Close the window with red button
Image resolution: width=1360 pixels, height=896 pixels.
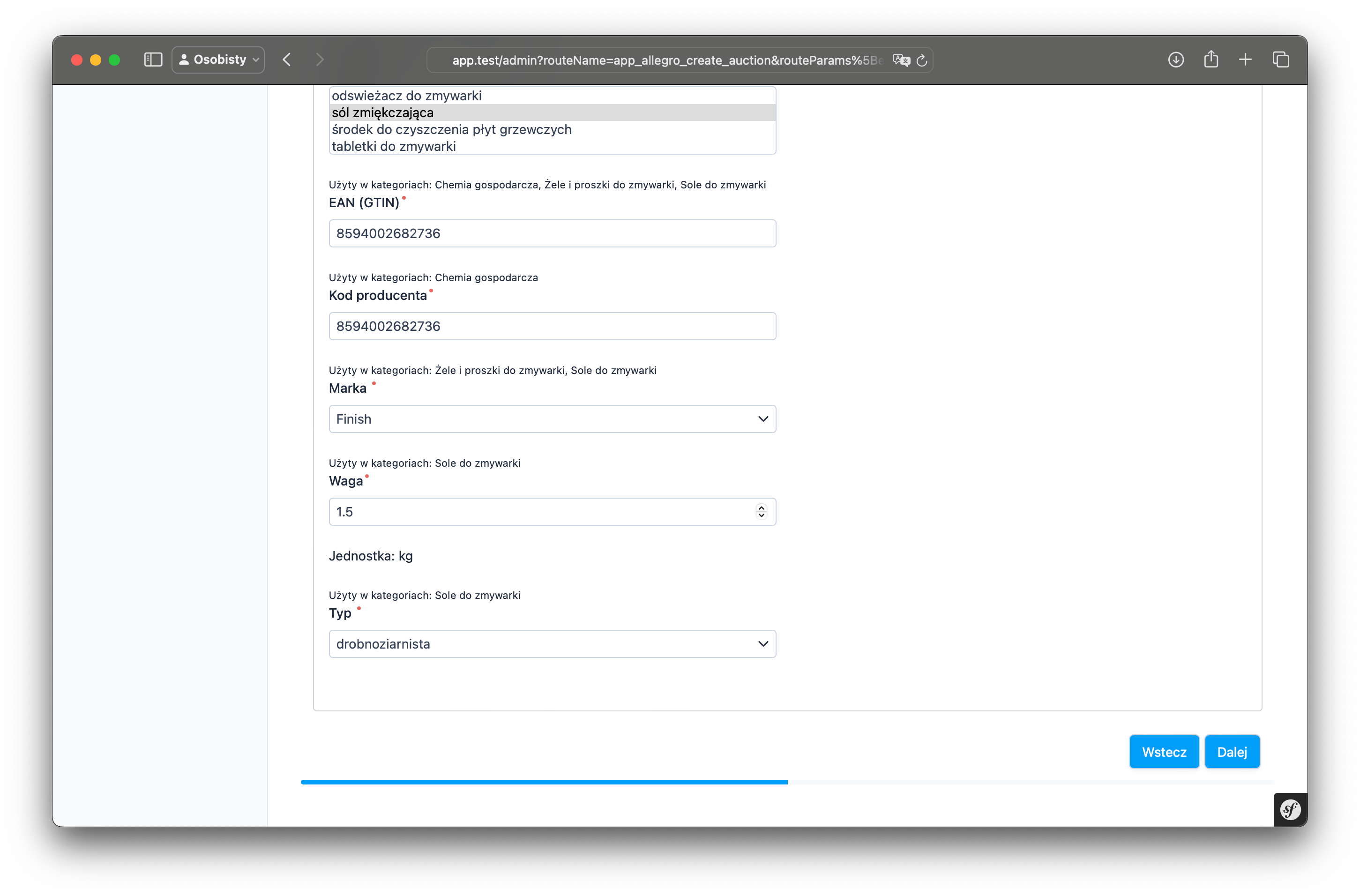point(77,60)
